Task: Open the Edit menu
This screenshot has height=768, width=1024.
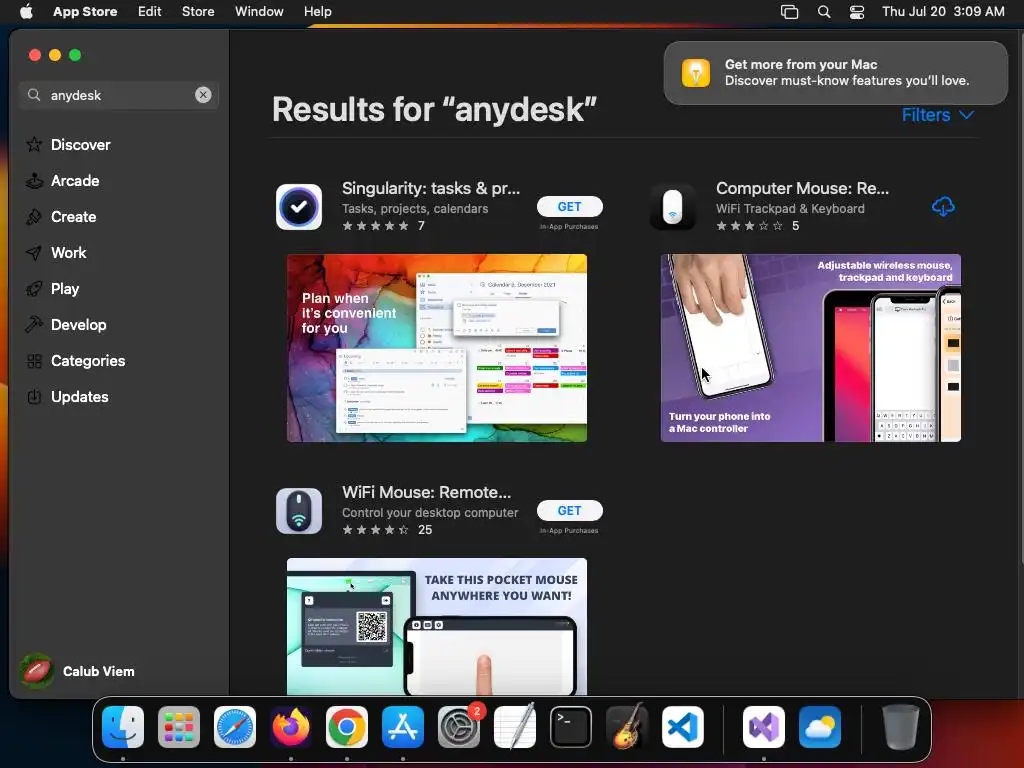Action: (x=150, y=11)
